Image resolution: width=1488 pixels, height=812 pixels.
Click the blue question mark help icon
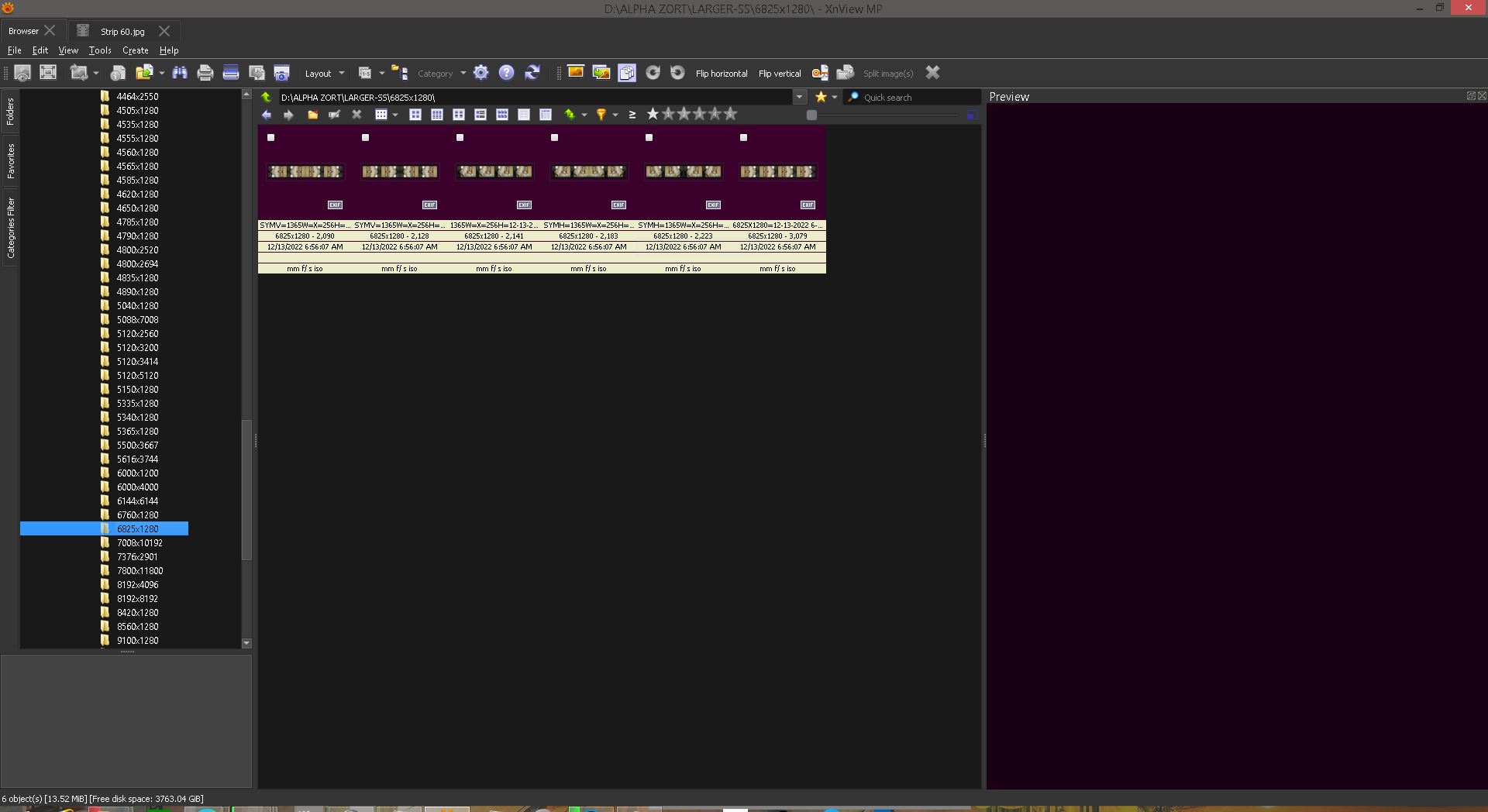point(507,73)
